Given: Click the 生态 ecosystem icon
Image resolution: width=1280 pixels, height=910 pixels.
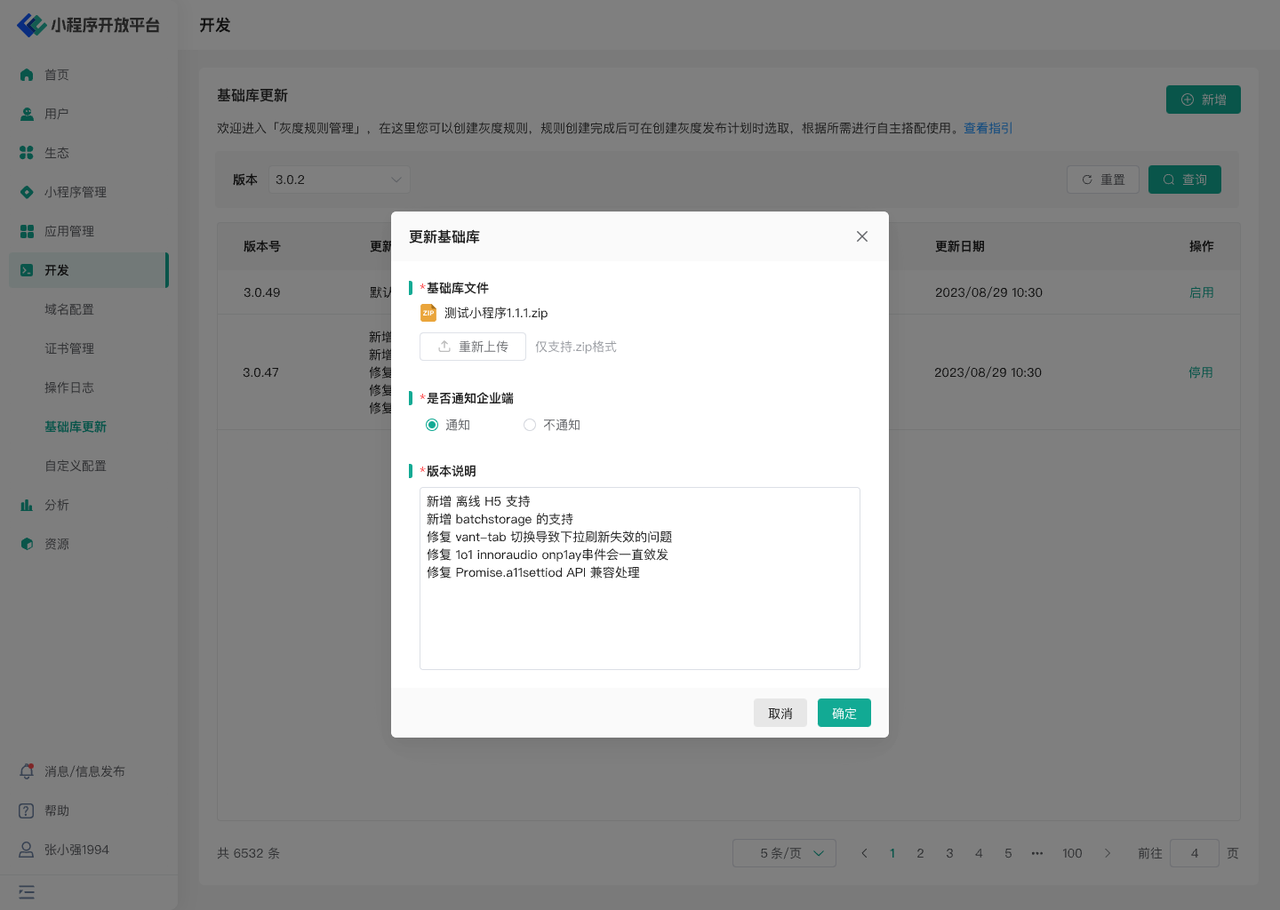Looking at the screenshot, I should point(27,153).
